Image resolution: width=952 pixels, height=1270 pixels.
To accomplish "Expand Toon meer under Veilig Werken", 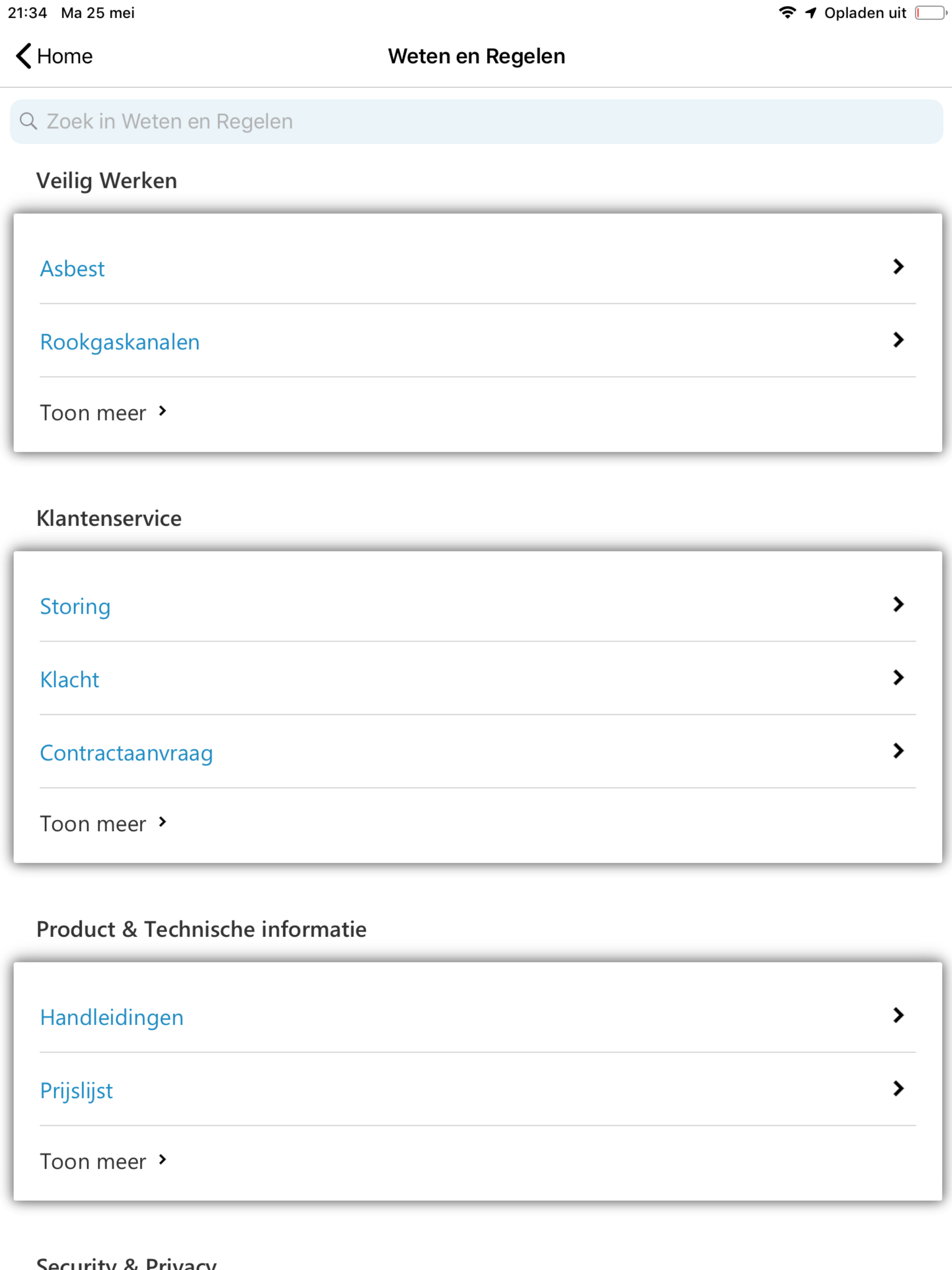I will tap(103, 413).
